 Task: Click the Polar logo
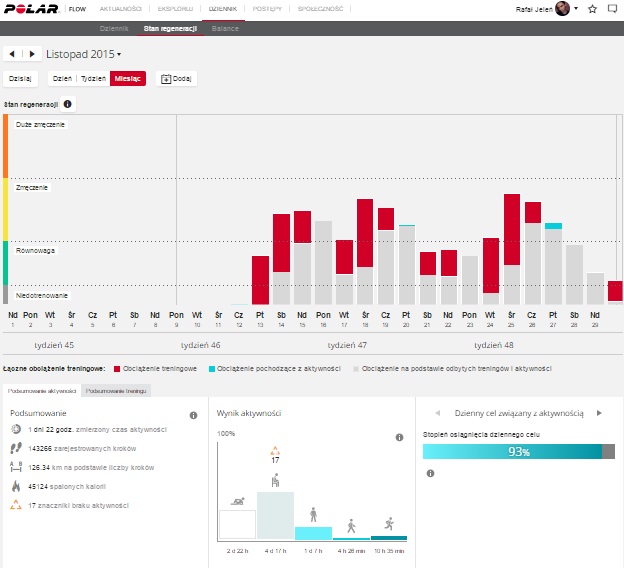[32, 9]
